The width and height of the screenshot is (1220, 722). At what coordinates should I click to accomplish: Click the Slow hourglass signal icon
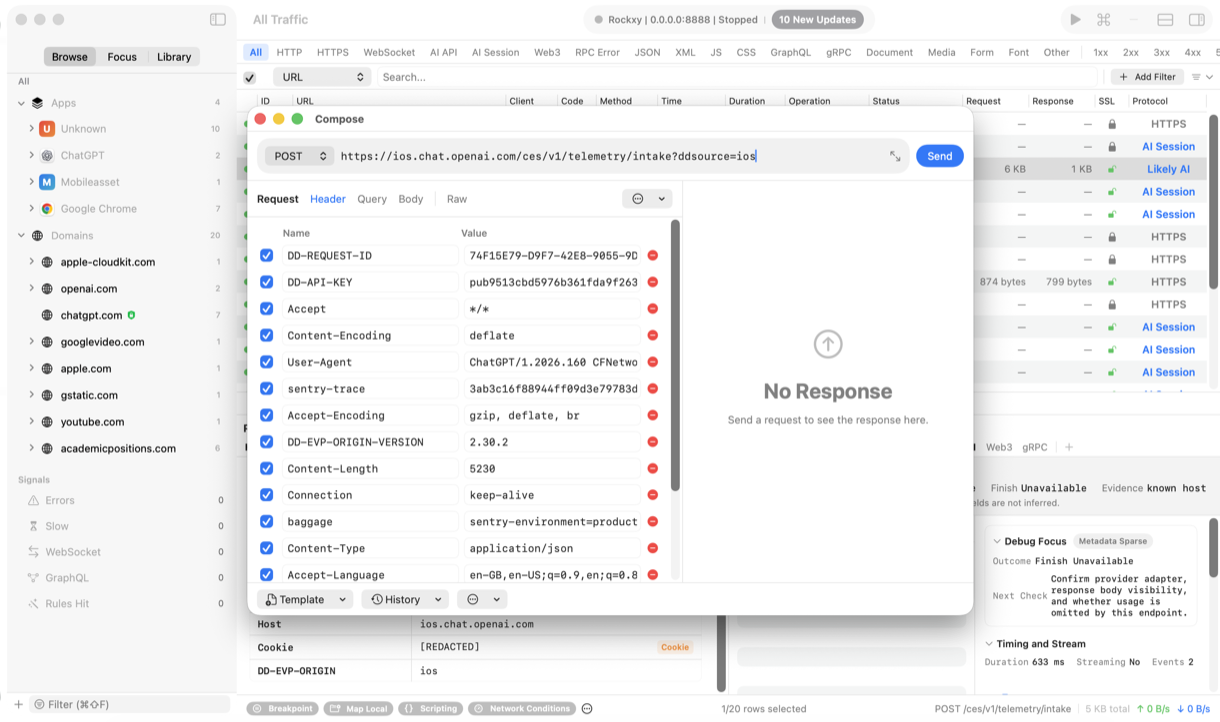click(x=34, y=526)
